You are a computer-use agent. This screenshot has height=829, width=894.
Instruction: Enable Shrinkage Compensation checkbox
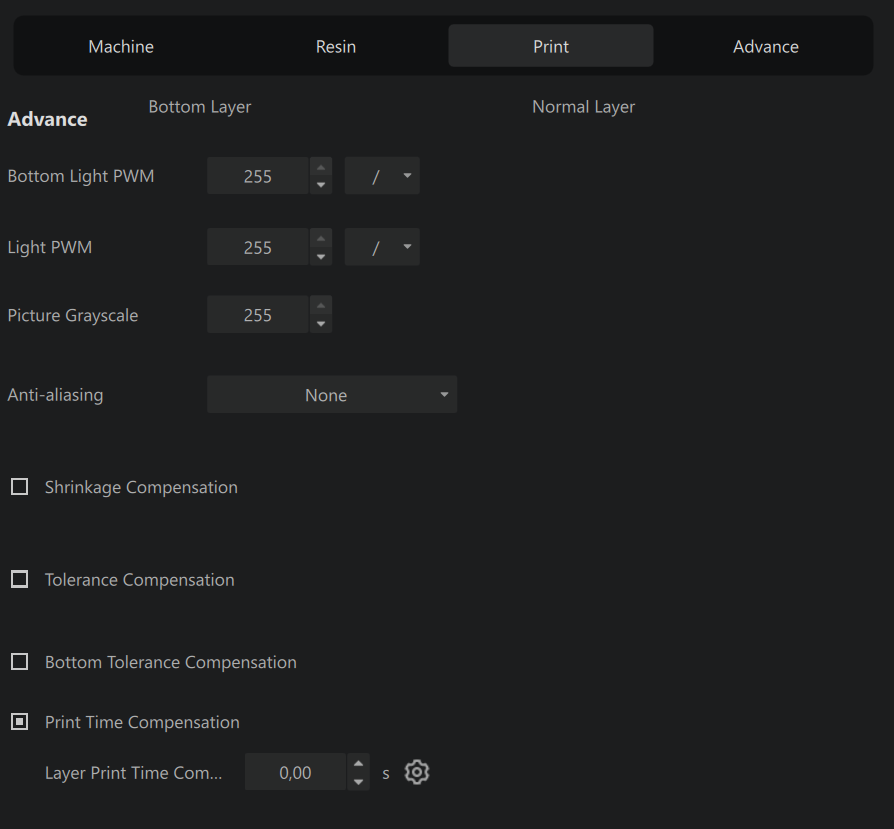click(x=19, y=487)
